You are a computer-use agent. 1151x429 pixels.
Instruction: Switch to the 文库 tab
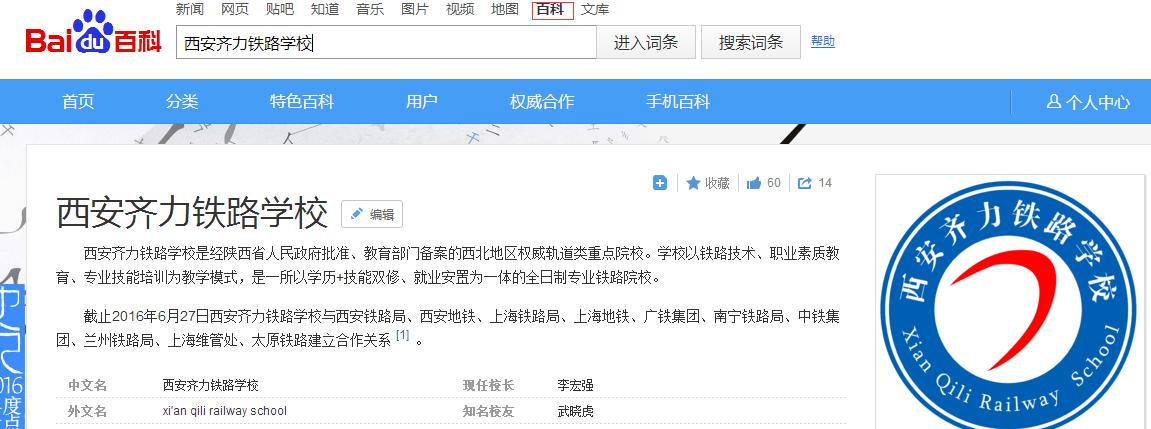coord(595,10)
